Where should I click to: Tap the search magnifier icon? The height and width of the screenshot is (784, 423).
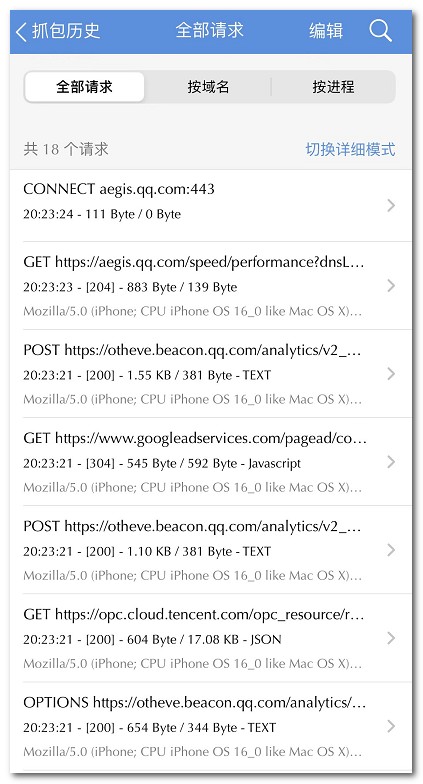point(380,31)
